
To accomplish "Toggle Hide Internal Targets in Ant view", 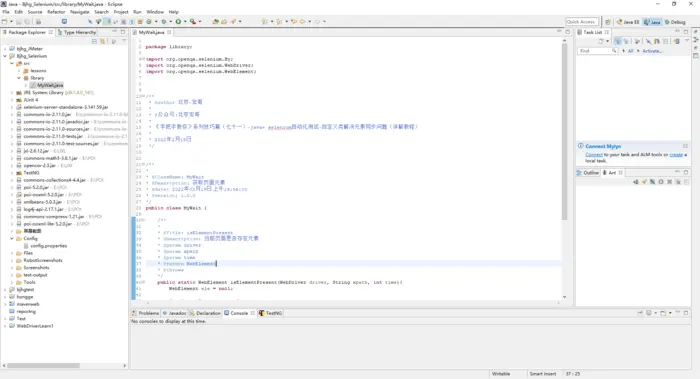I will (652, 182).
